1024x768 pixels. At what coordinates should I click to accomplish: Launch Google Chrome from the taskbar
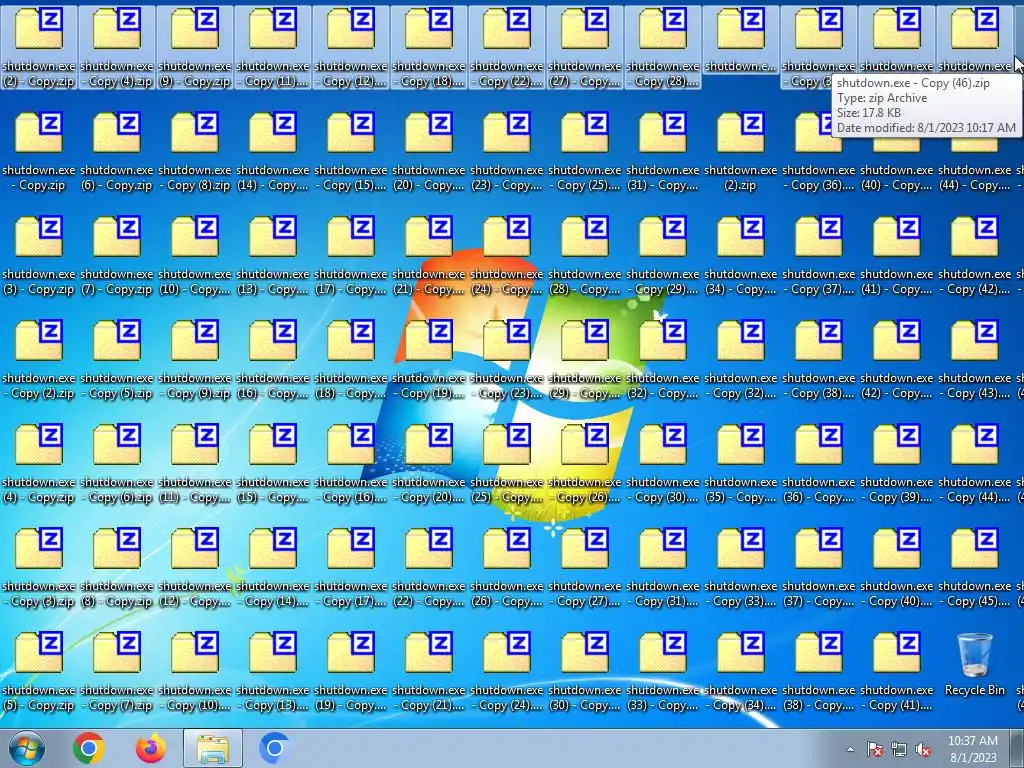[89, 748]
